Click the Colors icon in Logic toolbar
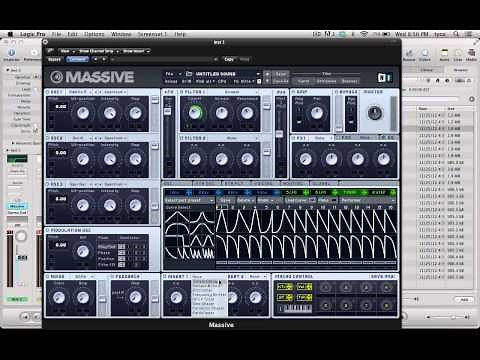480x360 pixels. click(x=425, y=55)
